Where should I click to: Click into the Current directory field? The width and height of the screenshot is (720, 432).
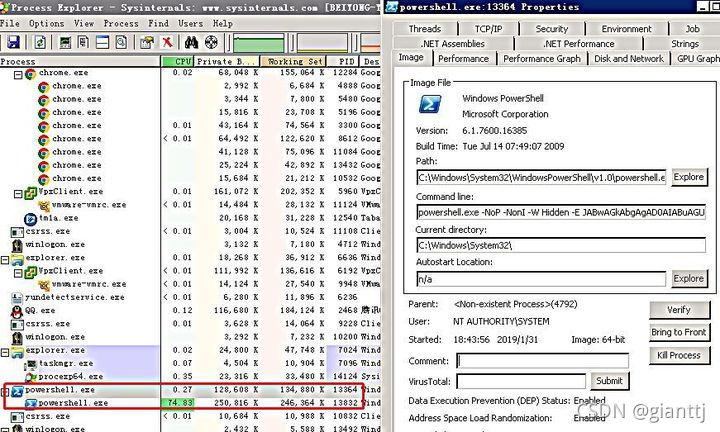561,246
